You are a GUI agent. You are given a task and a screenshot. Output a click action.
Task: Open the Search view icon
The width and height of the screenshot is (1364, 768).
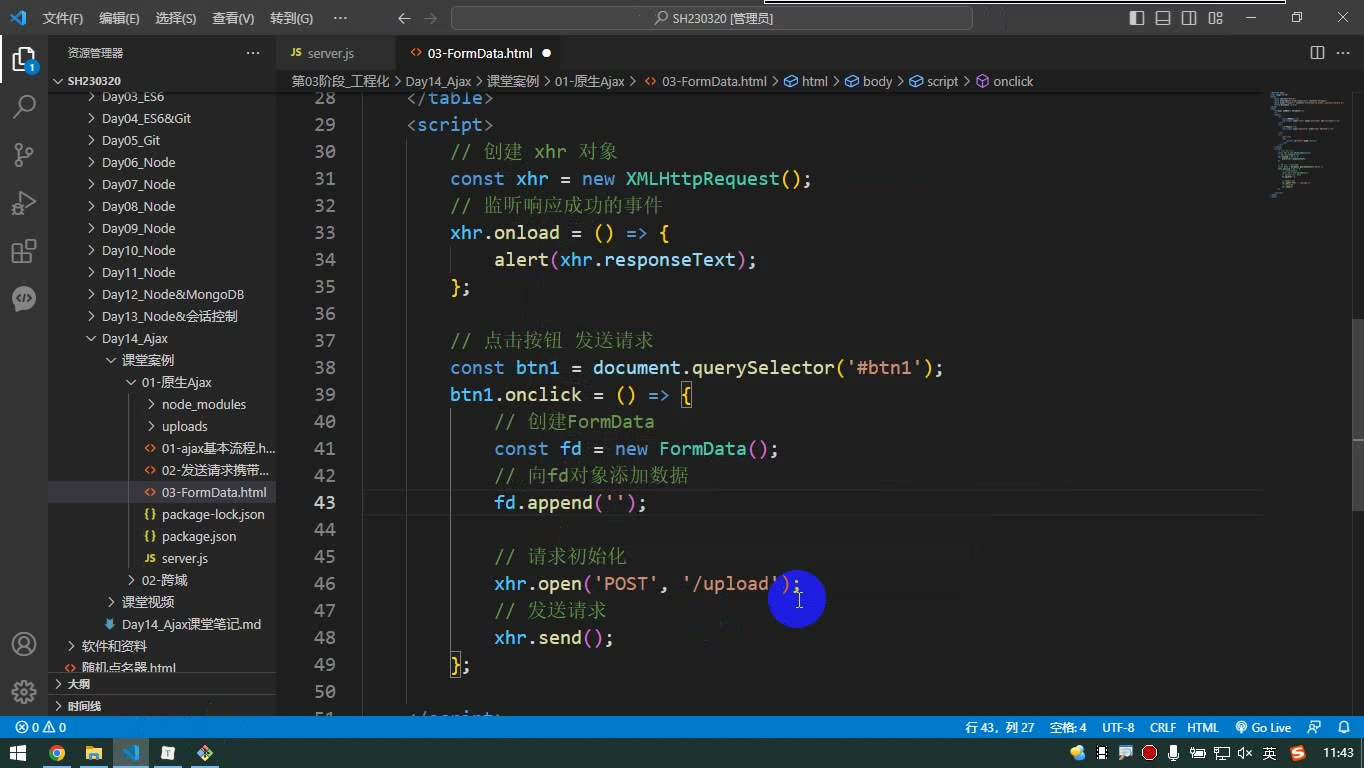24,106
